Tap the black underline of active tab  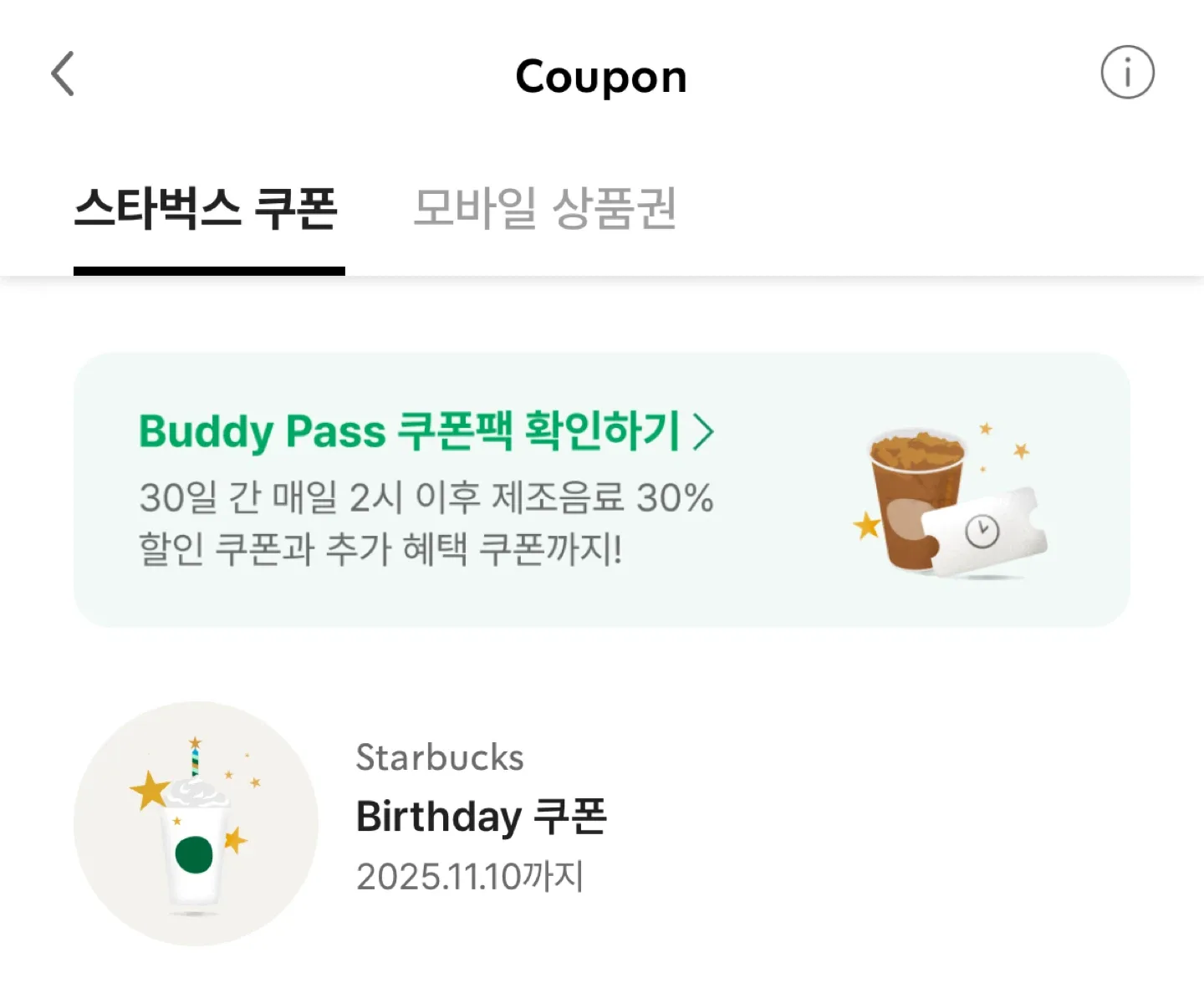(x=209, y=271)
